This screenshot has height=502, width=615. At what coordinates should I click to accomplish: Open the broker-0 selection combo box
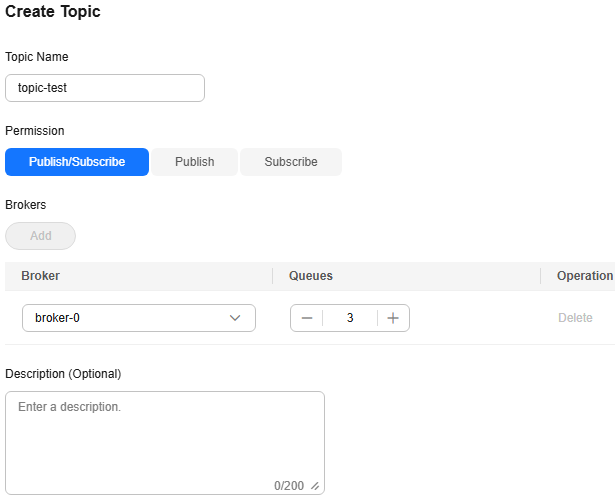[139, 318]
